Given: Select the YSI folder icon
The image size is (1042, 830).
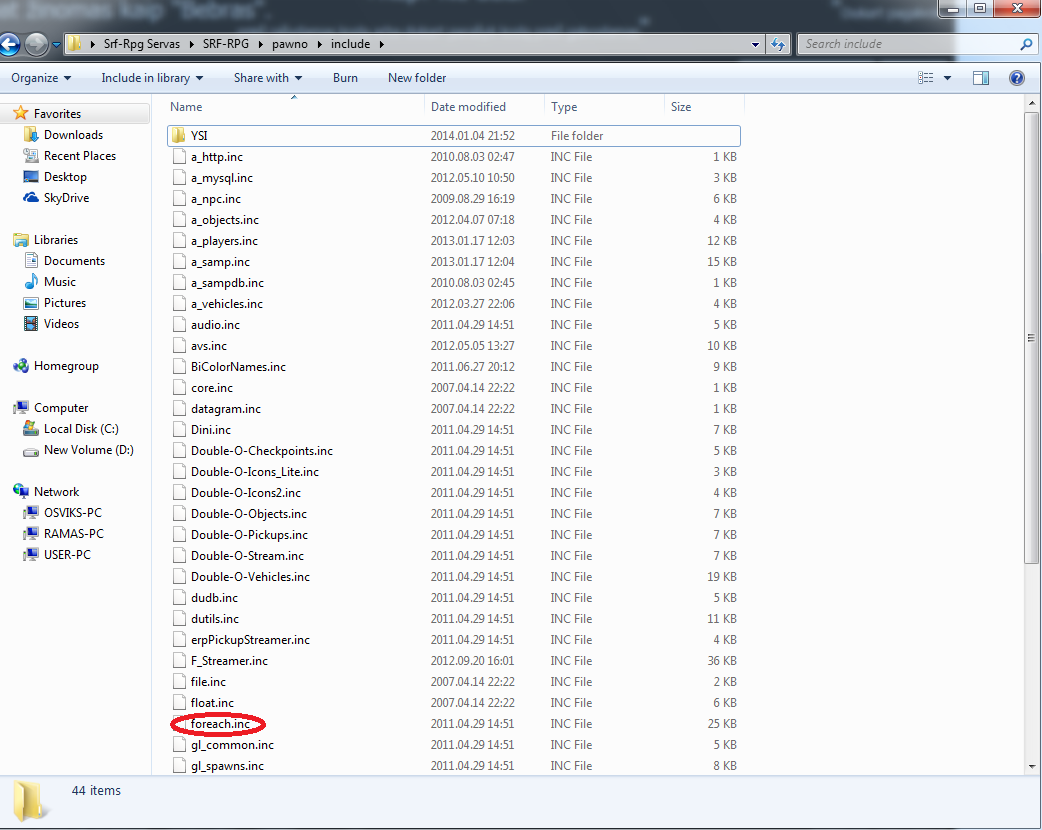Looking at the screenshot, I should 178,136.
